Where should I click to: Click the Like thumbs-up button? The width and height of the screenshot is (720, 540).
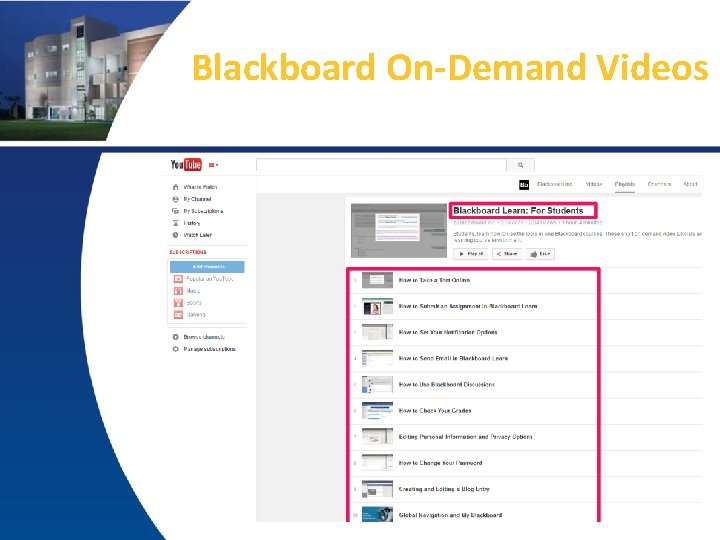point(540,254)
